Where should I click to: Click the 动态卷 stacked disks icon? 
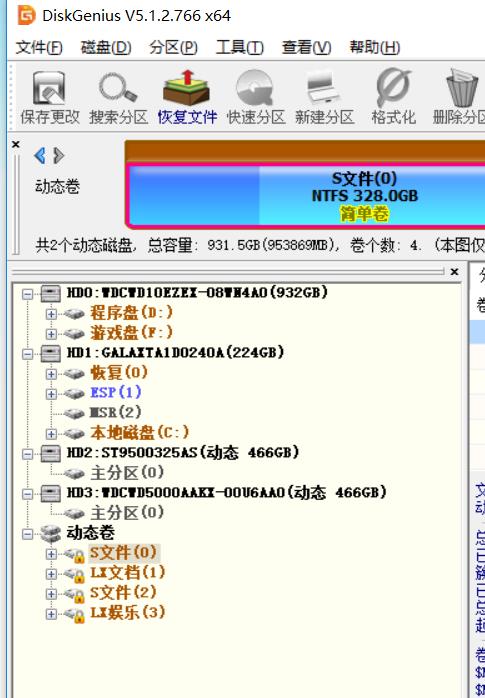tap(50, 533)
